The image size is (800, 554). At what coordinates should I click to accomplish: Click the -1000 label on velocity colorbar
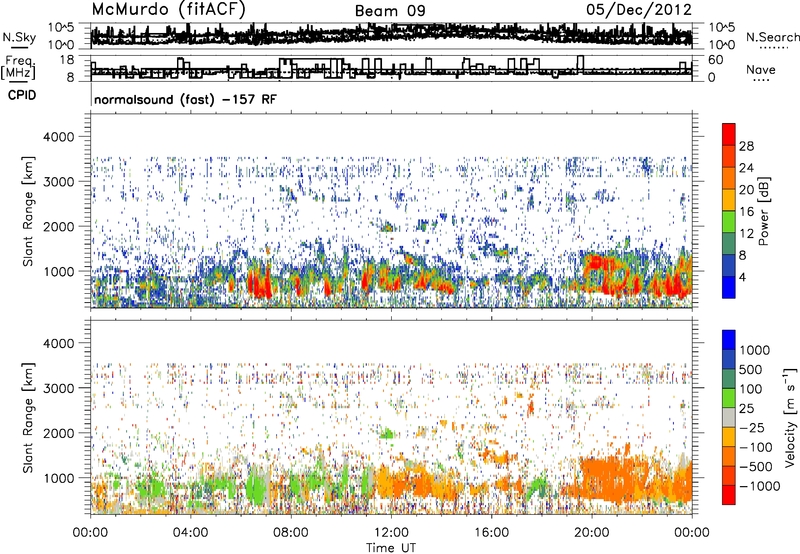click(x=759, y=486)
